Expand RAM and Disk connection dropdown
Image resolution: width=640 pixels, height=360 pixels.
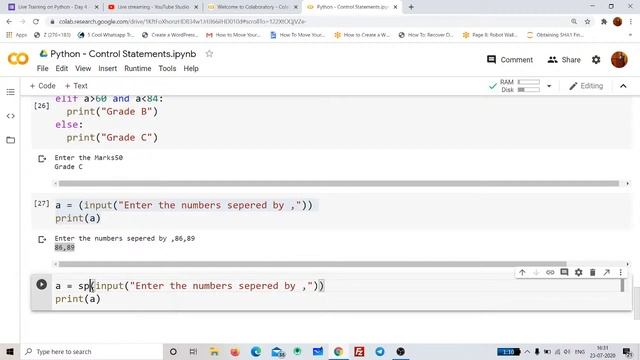tap(549, 86)
